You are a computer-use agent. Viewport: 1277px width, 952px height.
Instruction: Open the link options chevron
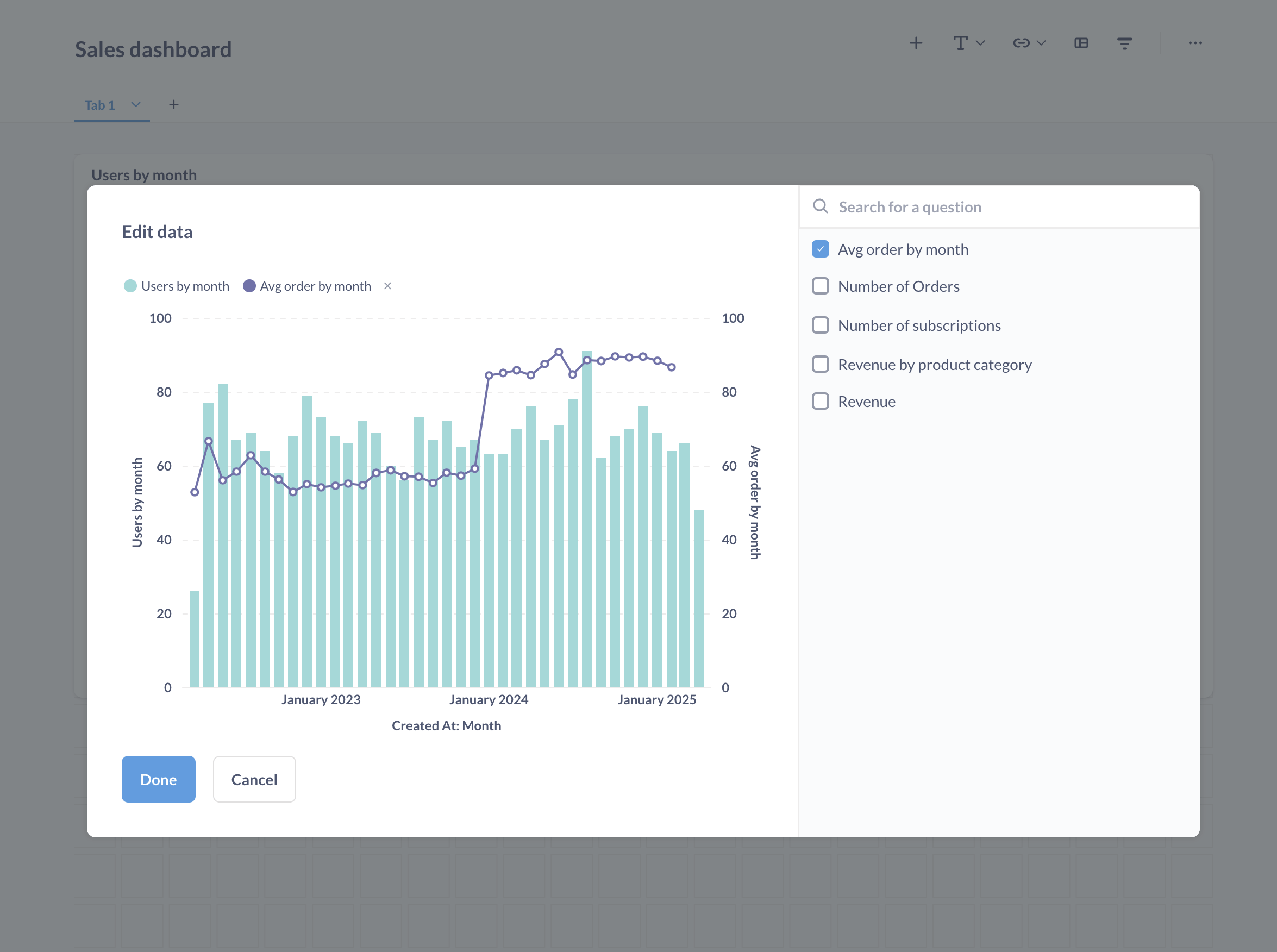point(1042,42)
